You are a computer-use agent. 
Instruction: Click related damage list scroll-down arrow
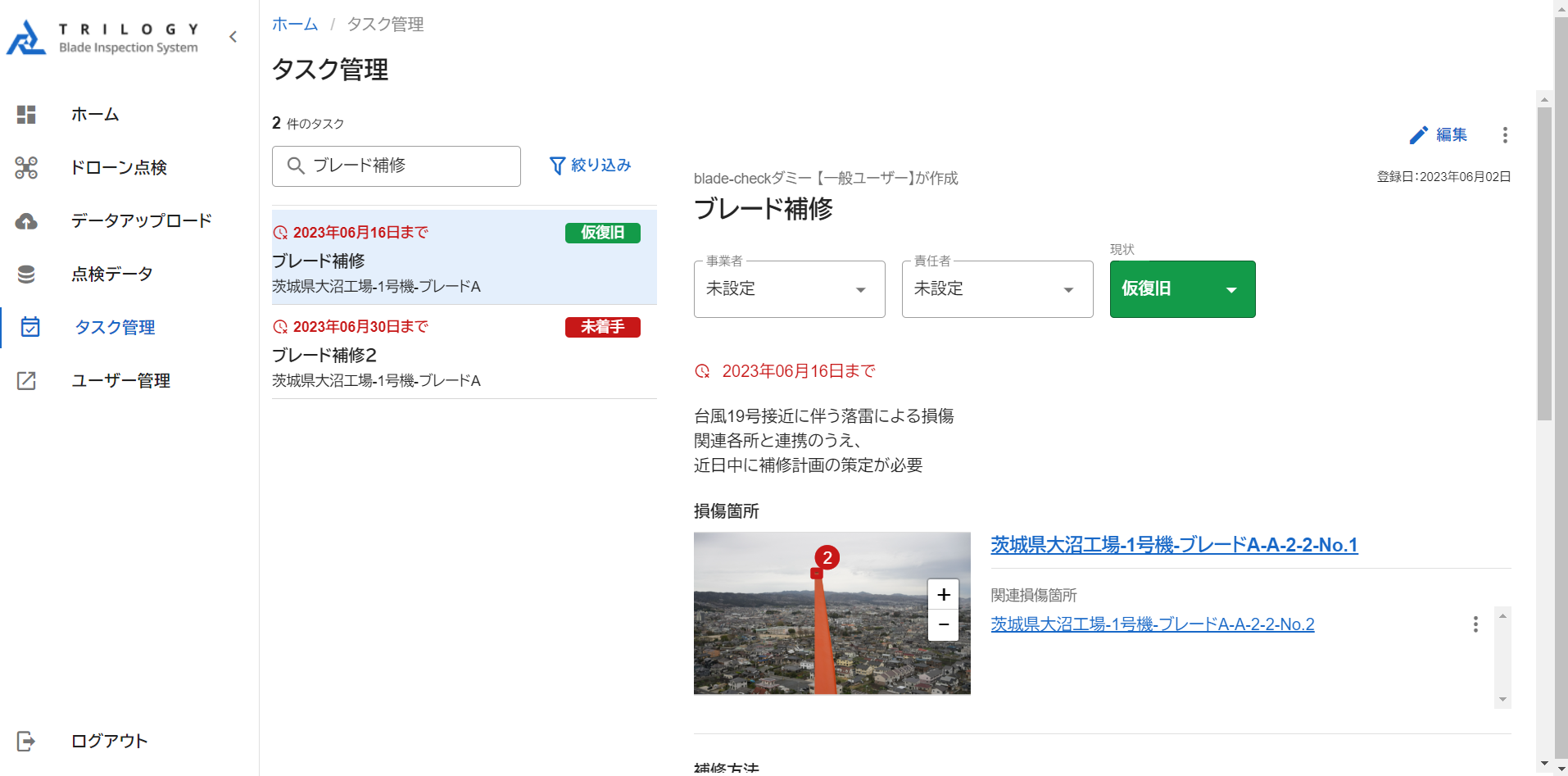tap(1502, 700)
